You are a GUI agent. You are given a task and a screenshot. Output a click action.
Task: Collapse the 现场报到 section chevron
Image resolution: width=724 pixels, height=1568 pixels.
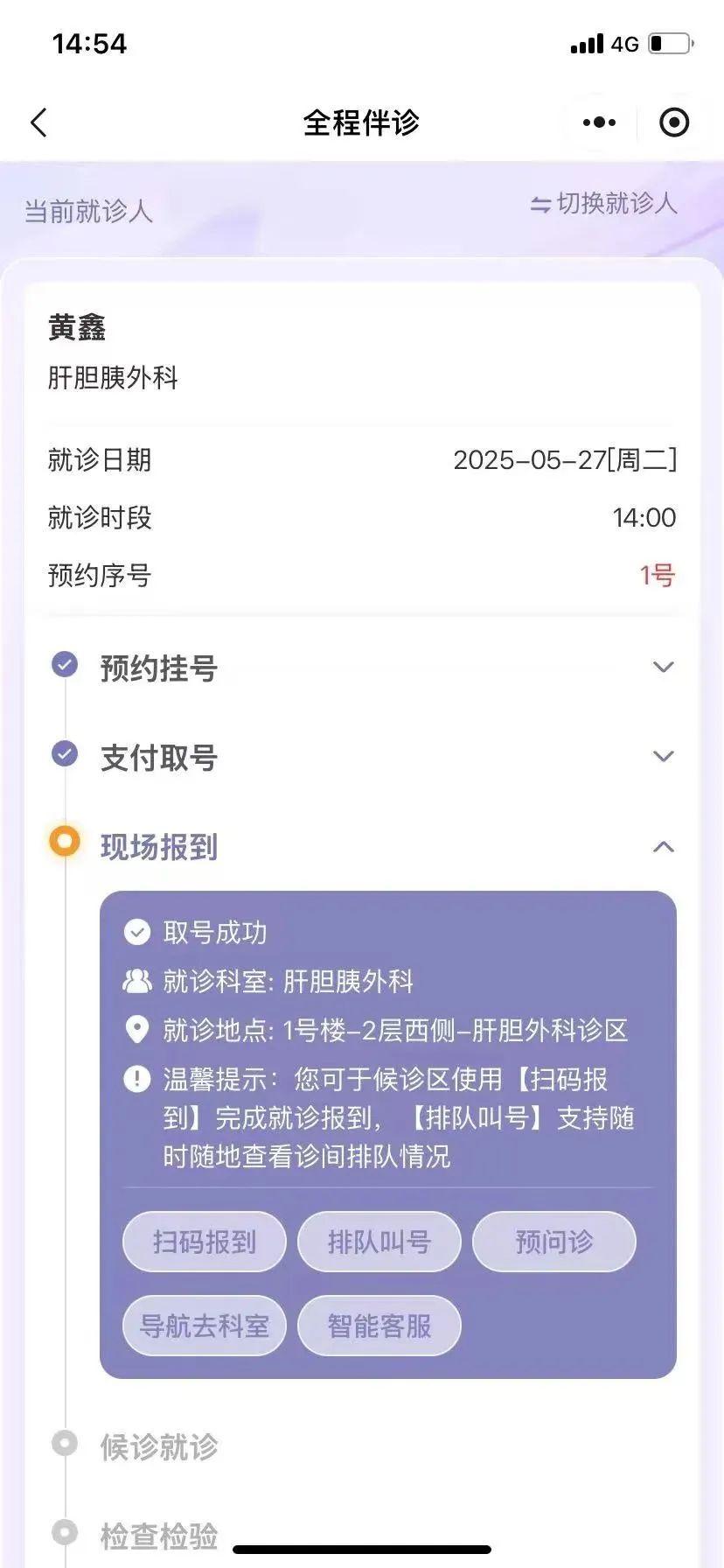[664, 847]
